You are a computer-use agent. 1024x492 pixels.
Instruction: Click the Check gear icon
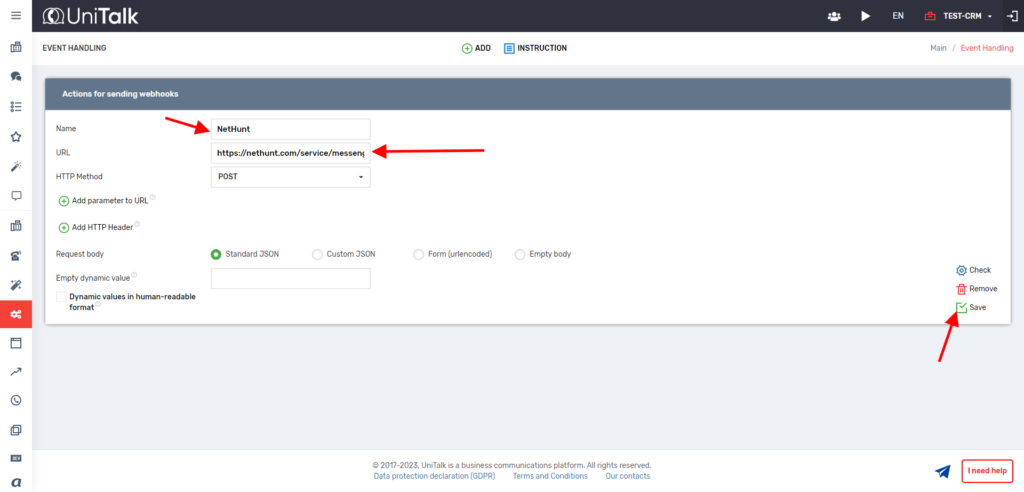tap(961, 270)
